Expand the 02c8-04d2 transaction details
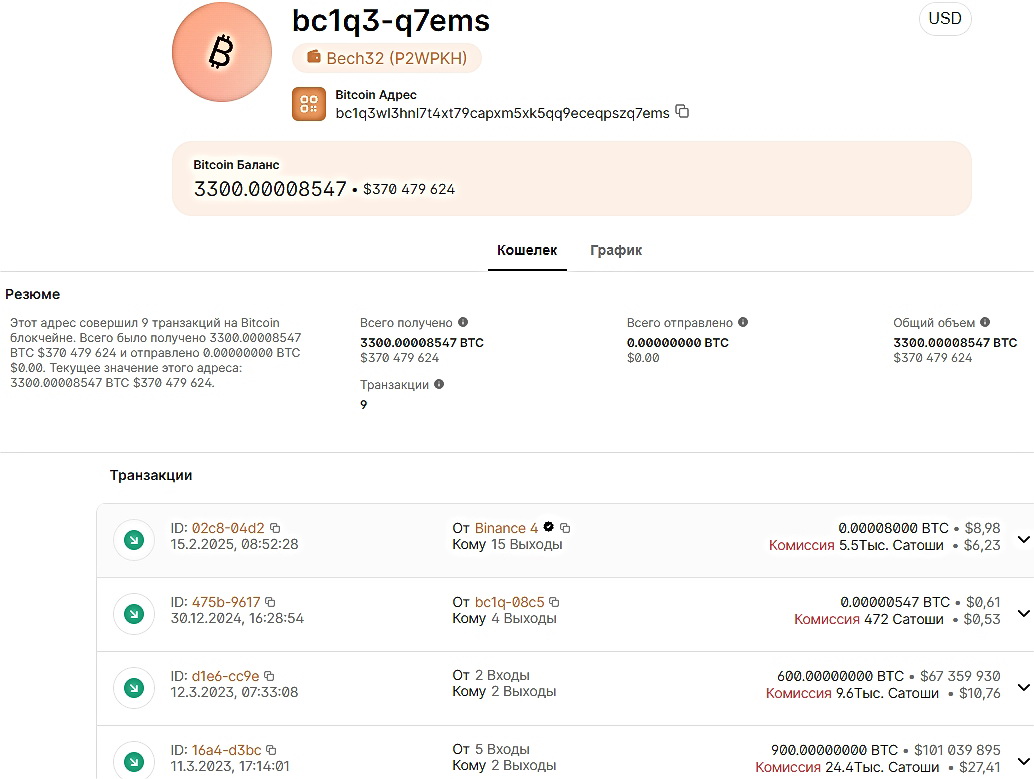Screen dimensions: 1034x779 (1022, 540)
